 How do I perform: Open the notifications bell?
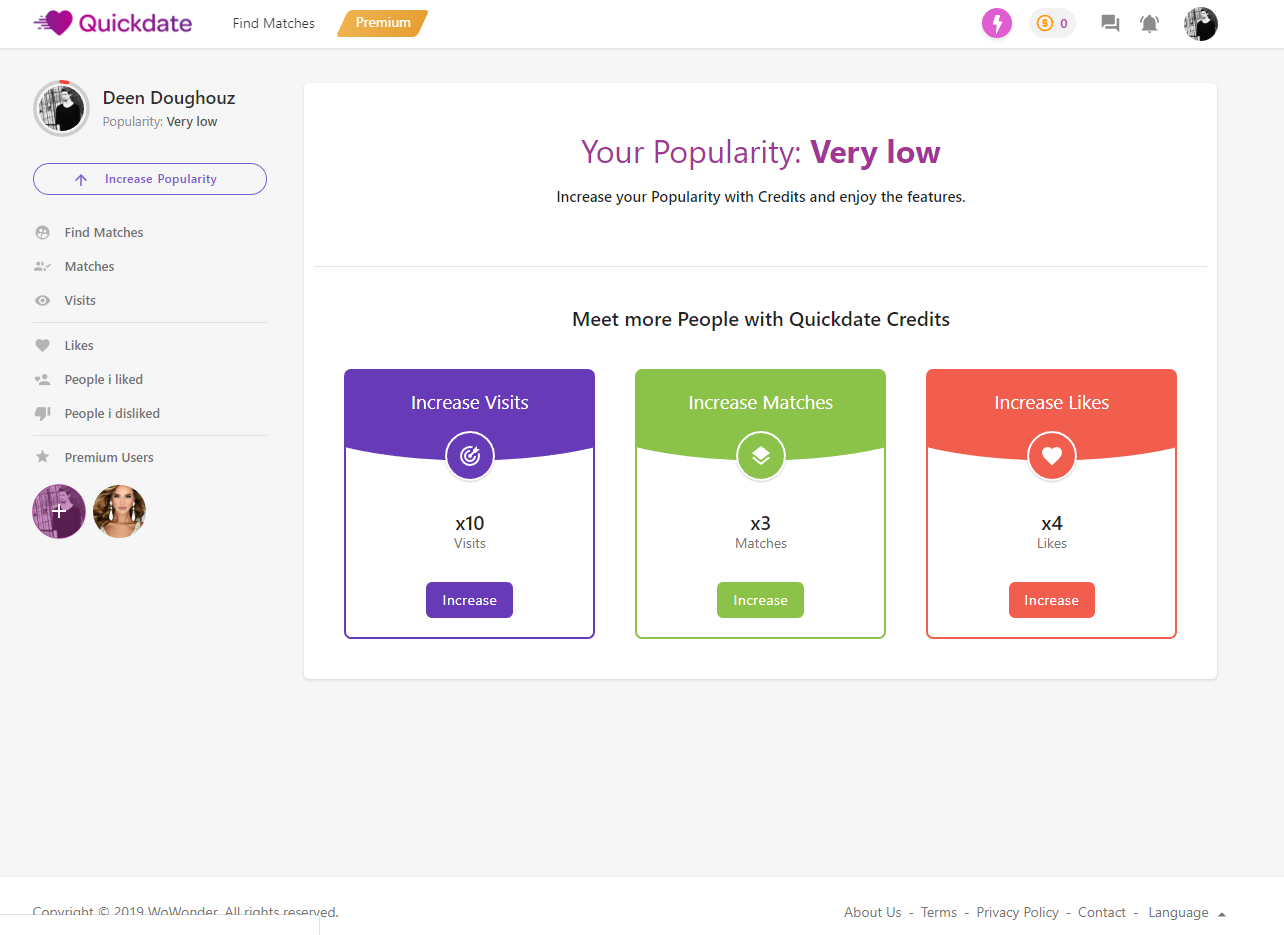point(1150,23)
